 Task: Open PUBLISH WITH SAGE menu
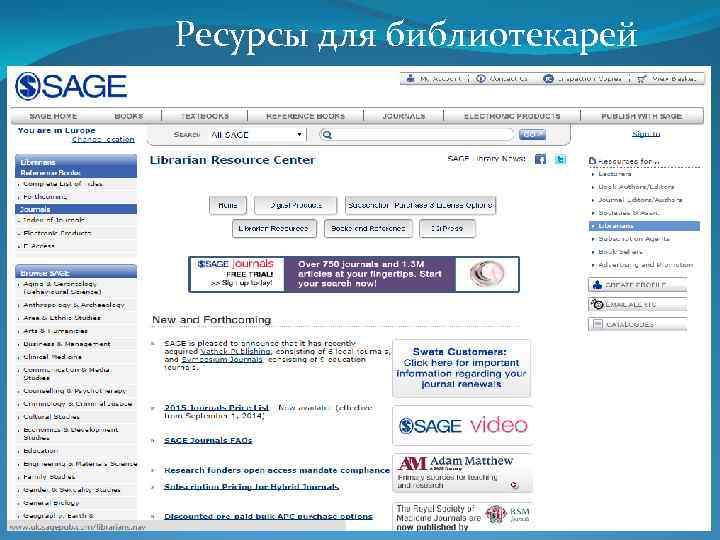point(642,116)
